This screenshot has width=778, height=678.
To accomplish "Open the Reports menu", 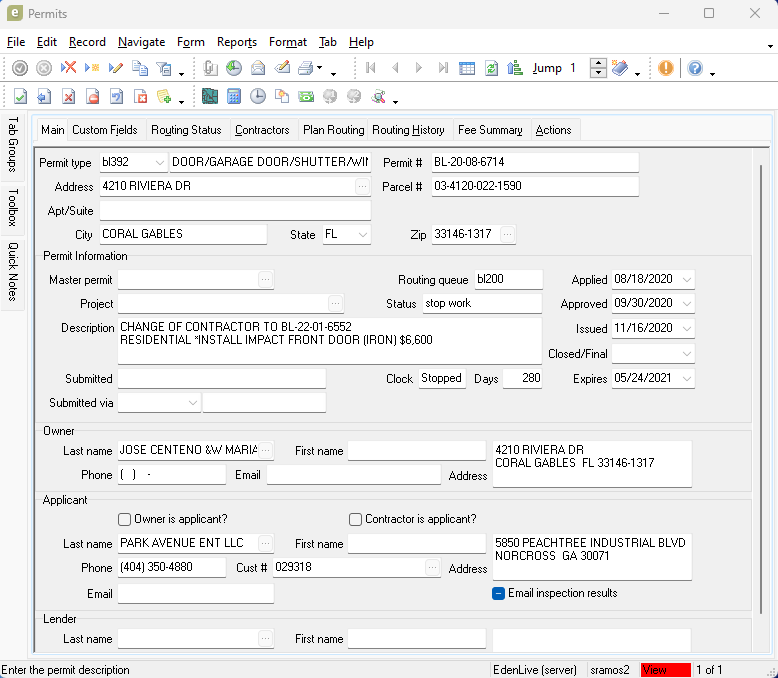I will click(x=237, y=42).
